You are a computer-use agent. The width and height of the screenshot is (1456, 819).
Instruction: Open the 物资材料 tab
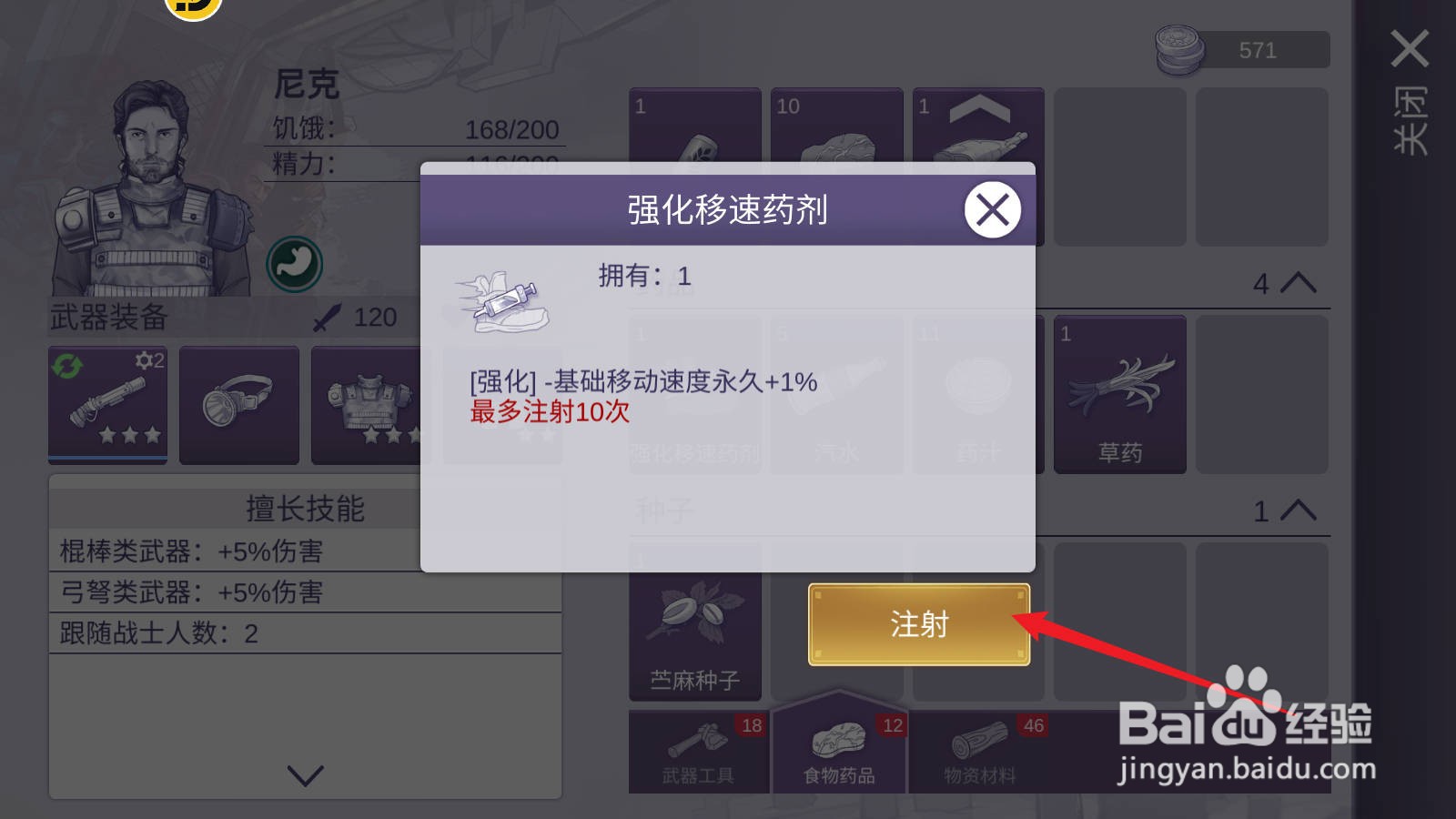[980, 752]
